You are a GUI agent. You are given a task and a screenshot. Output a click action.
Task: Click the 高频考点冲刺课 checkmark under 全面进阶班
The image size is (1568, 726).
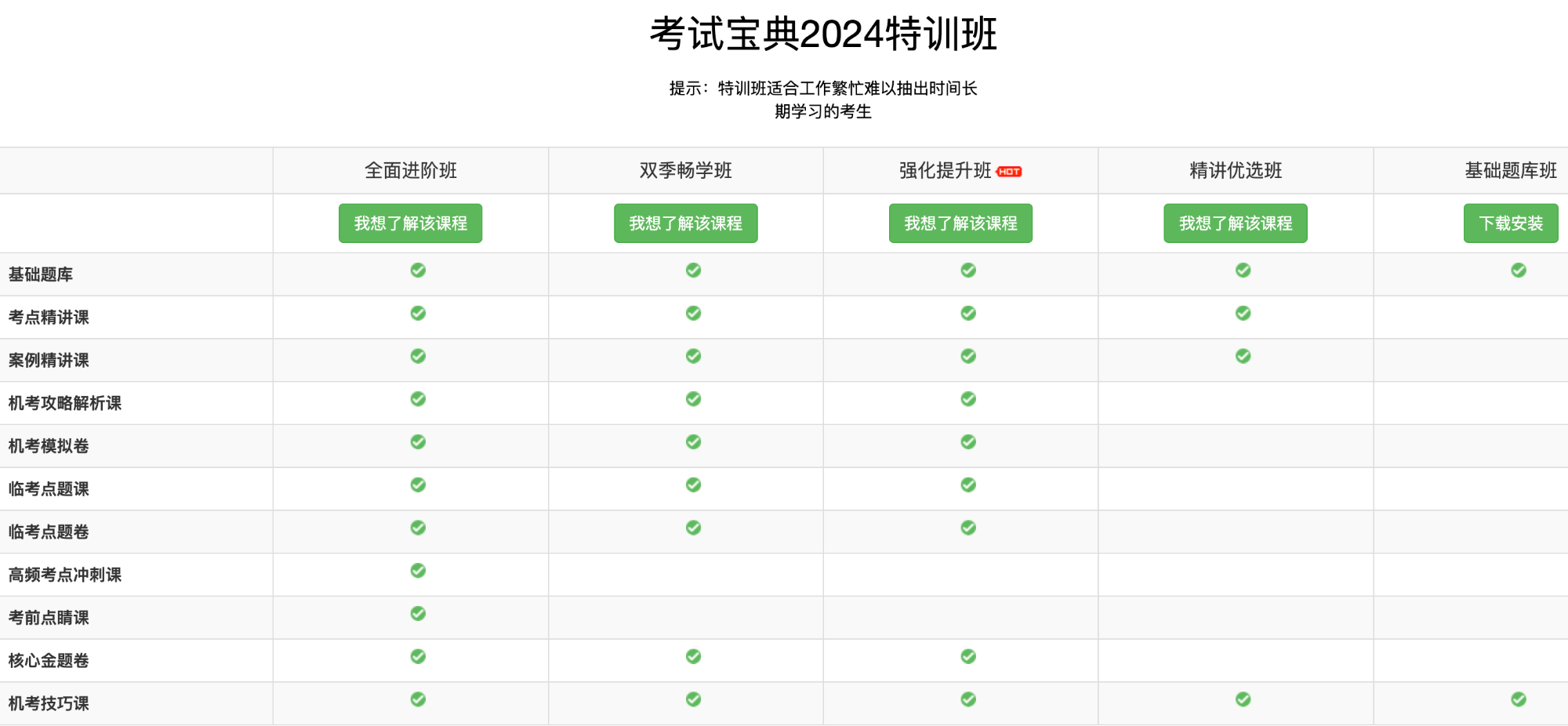pyautogui.click(x=418, y=571)
